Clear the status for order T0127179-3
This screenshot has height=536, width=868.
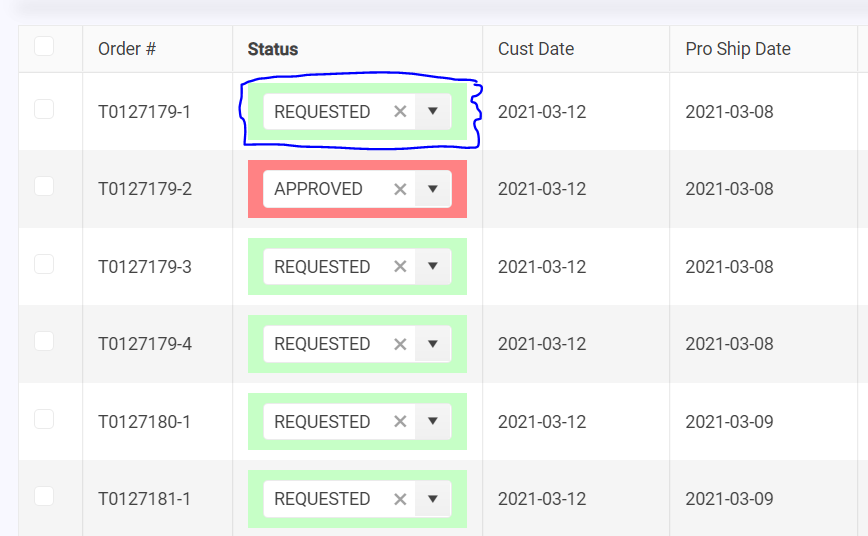400,267
